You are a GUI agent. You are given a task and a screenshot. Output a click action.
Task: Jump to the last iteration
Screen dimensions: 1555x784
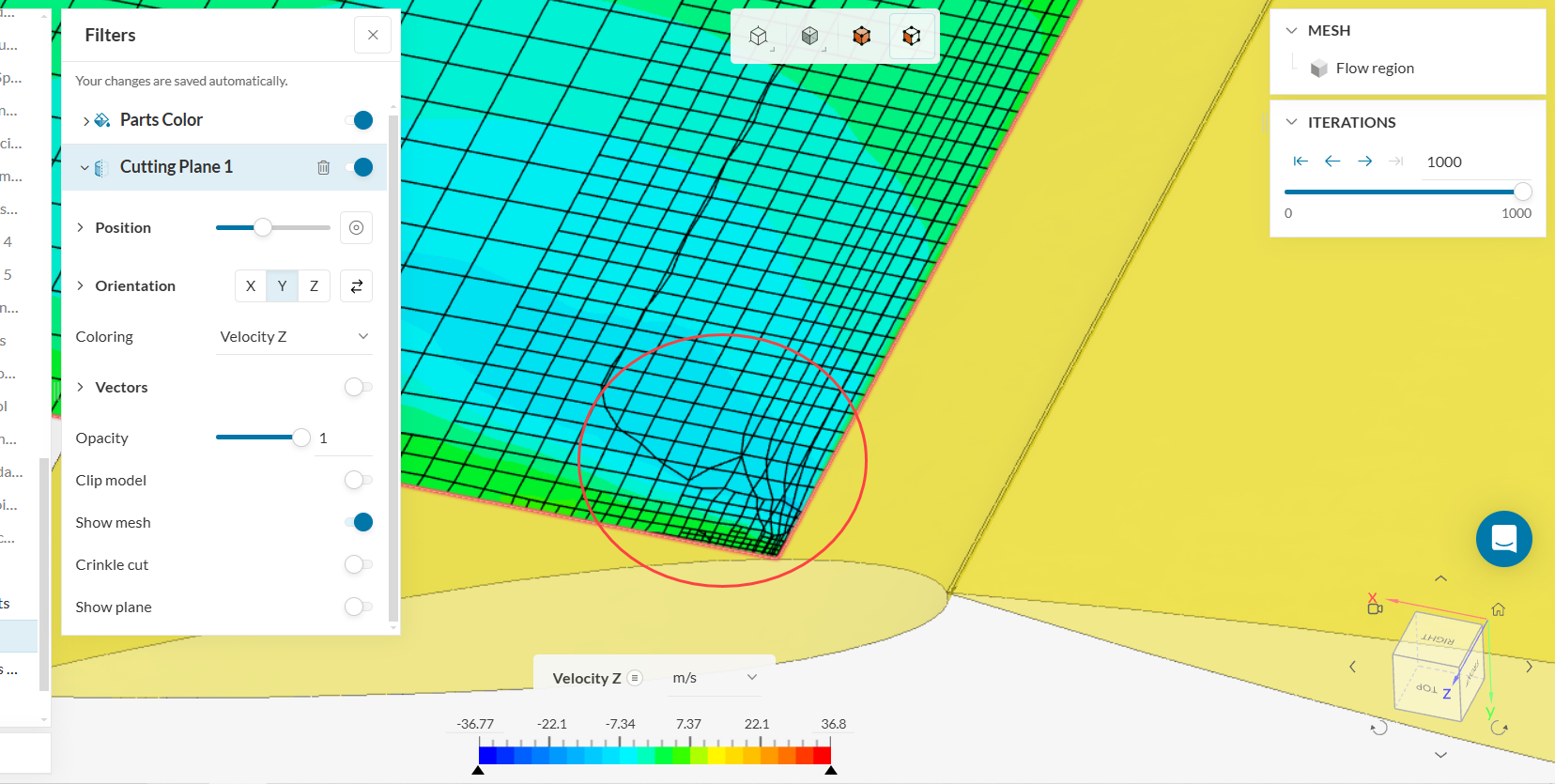coord(1396,161)
